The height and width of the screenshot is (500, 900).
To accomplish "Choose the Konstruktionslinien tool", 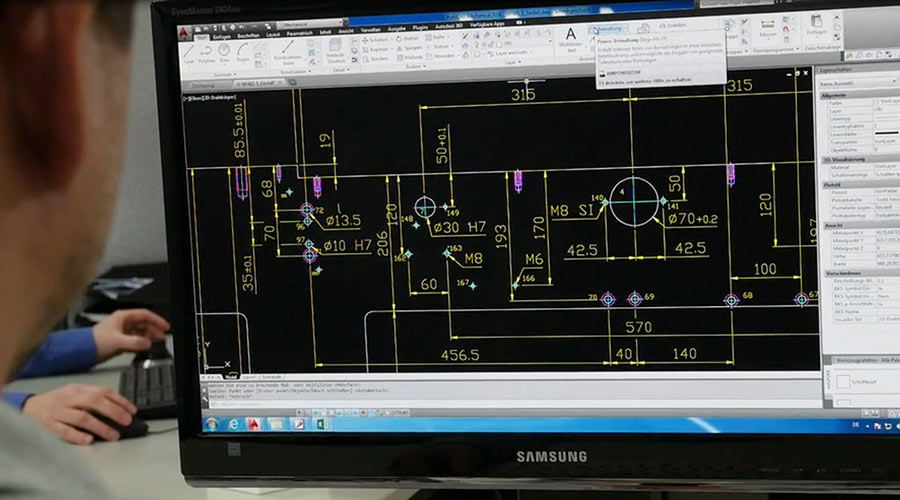I will (x=288, y=52).
